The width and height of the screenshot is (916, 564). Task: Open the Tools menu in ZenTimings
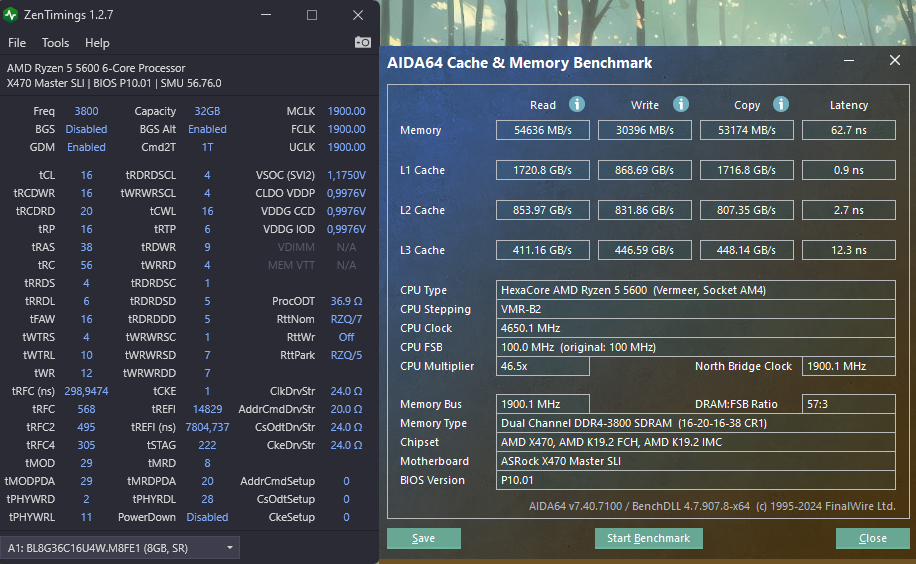pos(55,43)
